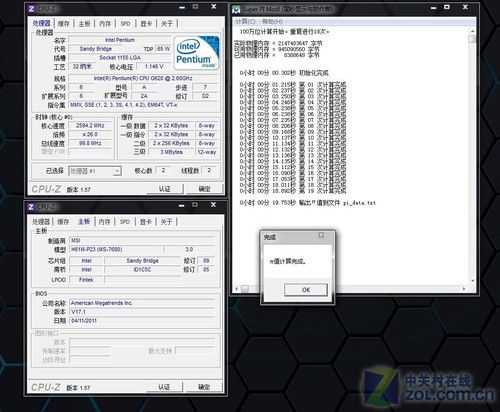Screen dimensions: 500x412
Task: Click 认证 button in the mainboard window
Action: (x=164, y=387)
